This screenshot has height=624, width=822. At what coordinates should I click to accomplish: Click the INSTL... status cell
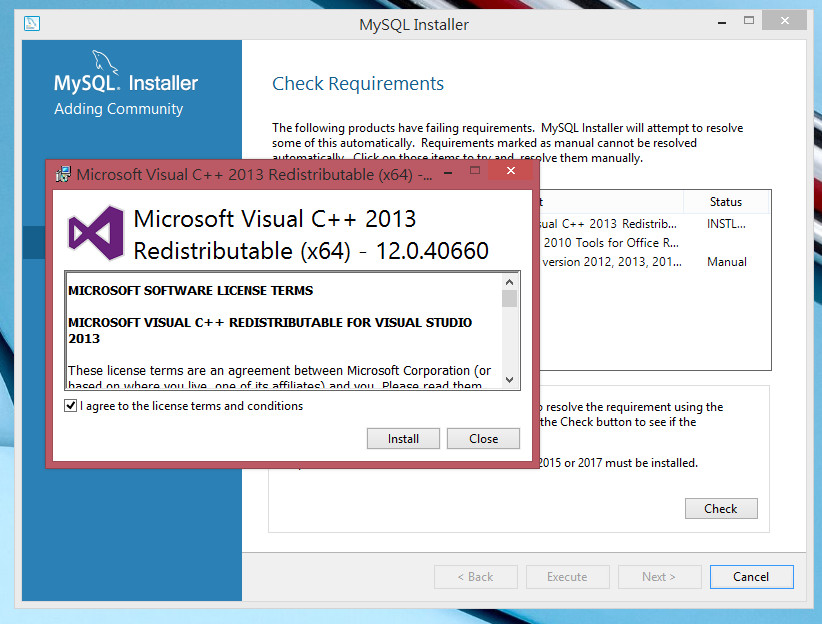726,224
